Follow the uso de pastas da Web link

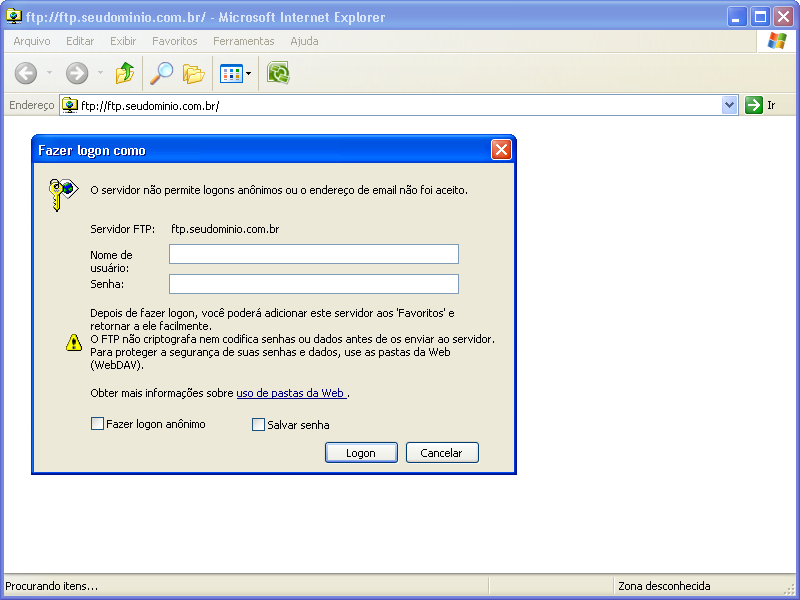pyautogui.click(x=292, y=393)
